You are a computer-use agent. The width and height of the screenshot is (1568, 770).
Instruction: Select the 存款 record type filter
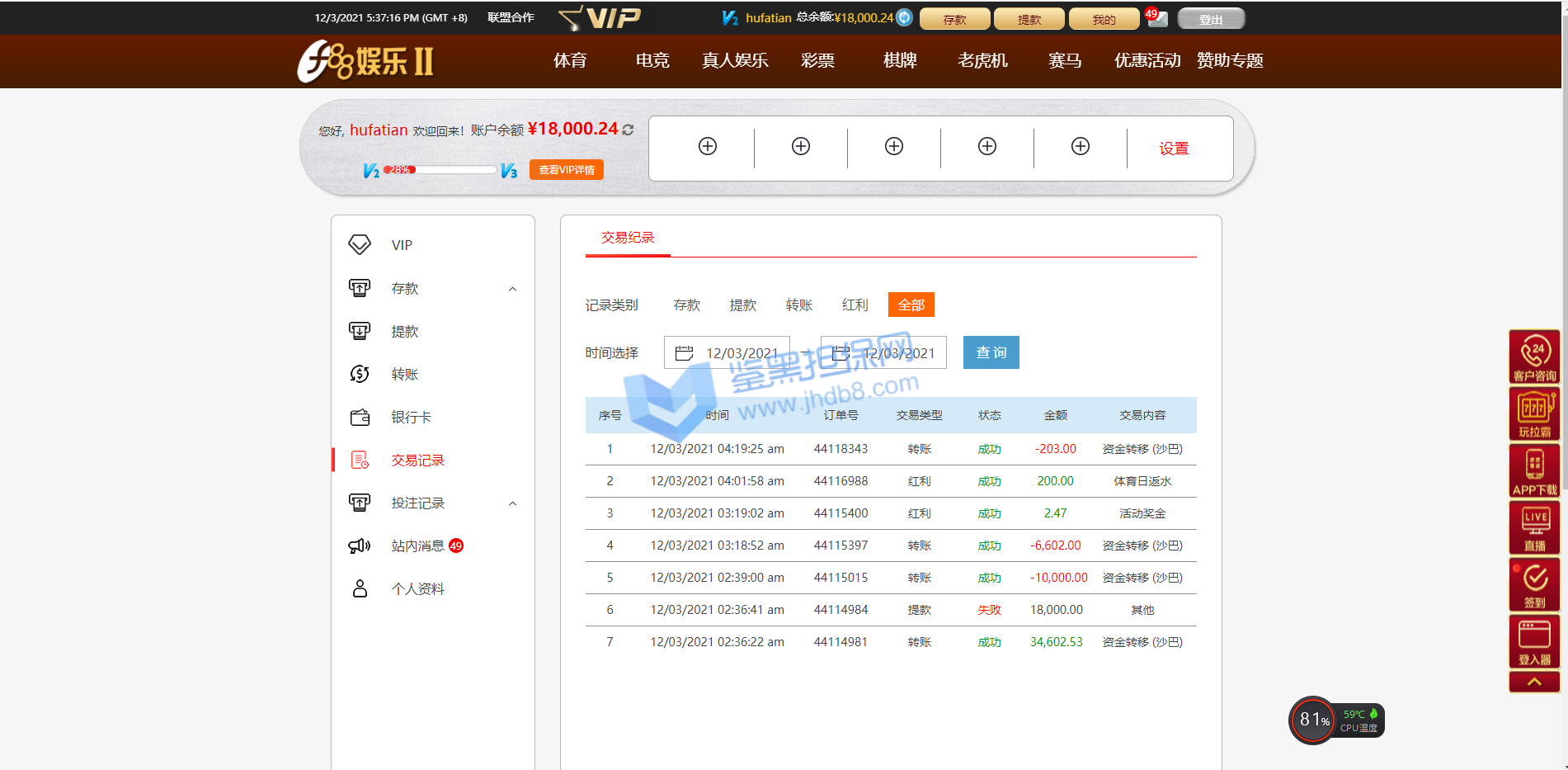click(686, 305)
